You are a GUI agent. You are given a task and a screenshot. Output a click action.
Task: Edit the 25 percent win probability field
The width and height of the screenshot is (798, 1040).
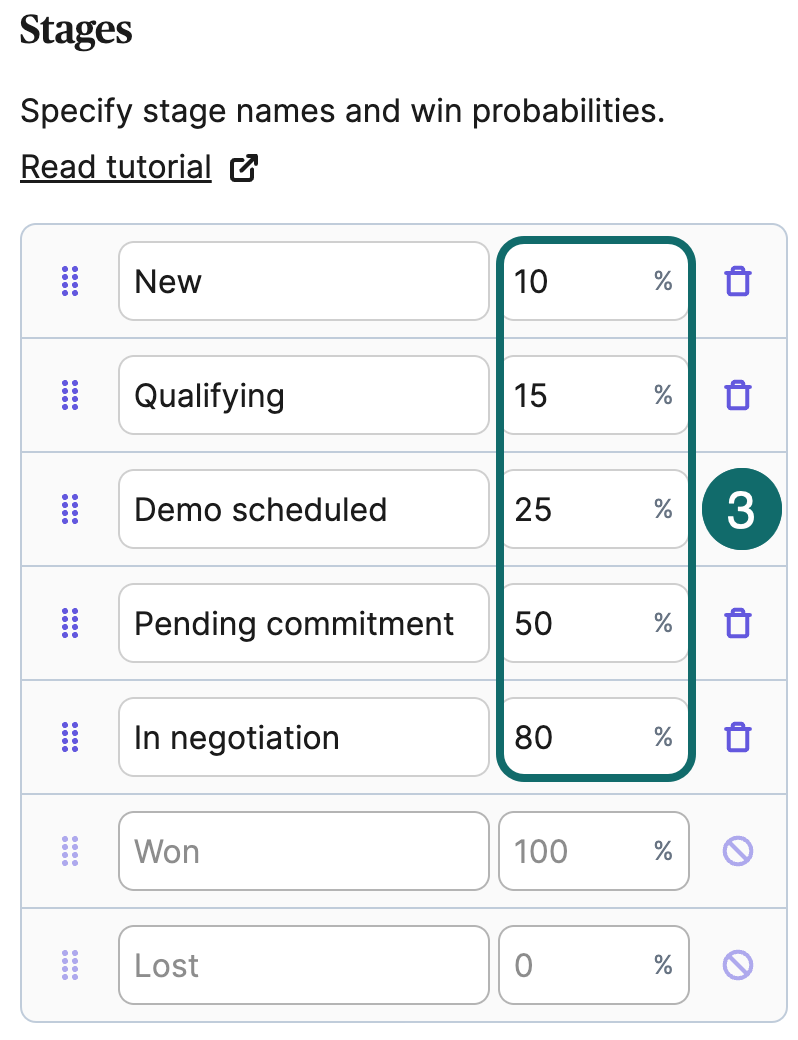click(594, 509)
